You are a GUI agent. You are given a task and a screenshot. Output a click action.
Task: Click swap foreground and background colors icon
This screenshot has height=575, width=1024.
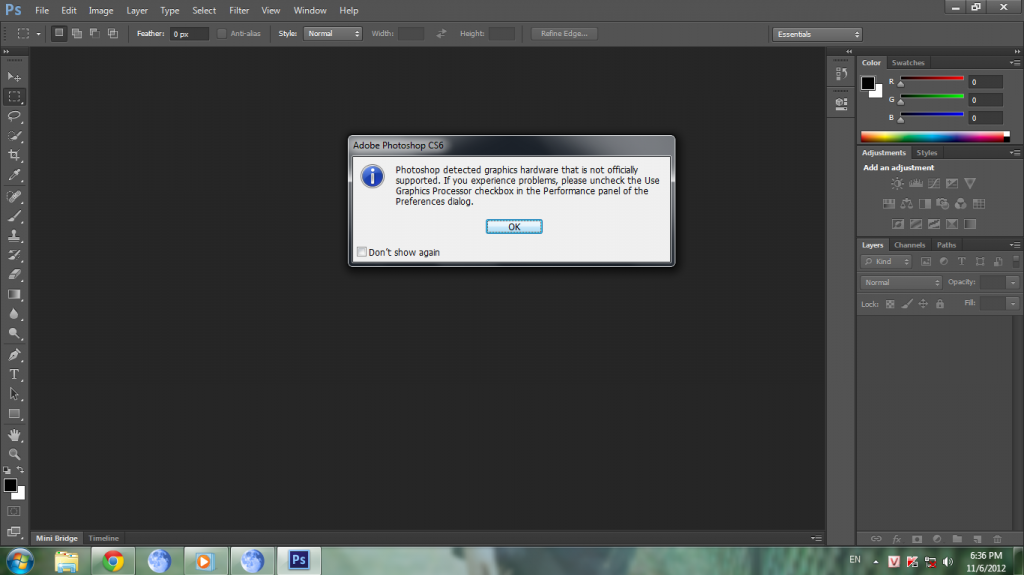coord(20,470)
